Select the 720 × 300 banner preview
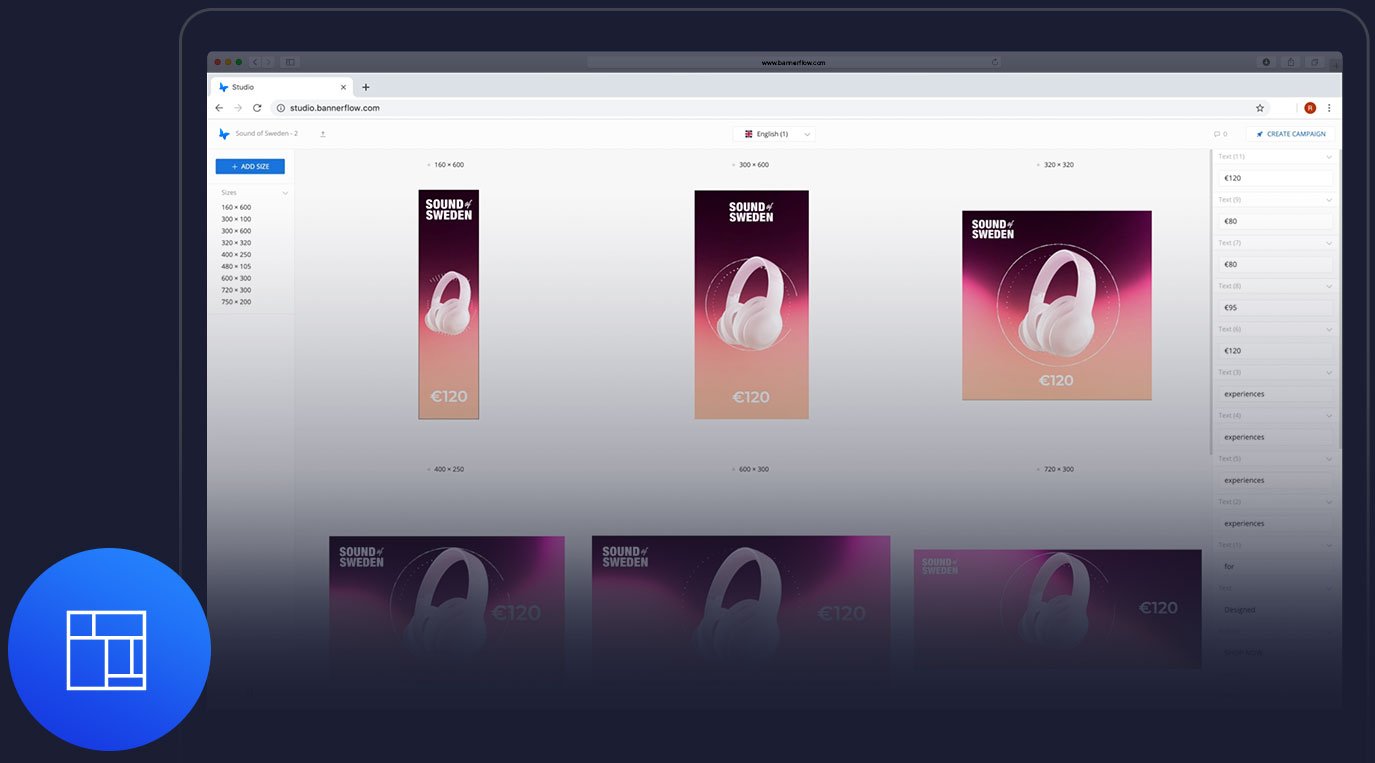This screenshot has width=1375, height=763. point(1058,609)
